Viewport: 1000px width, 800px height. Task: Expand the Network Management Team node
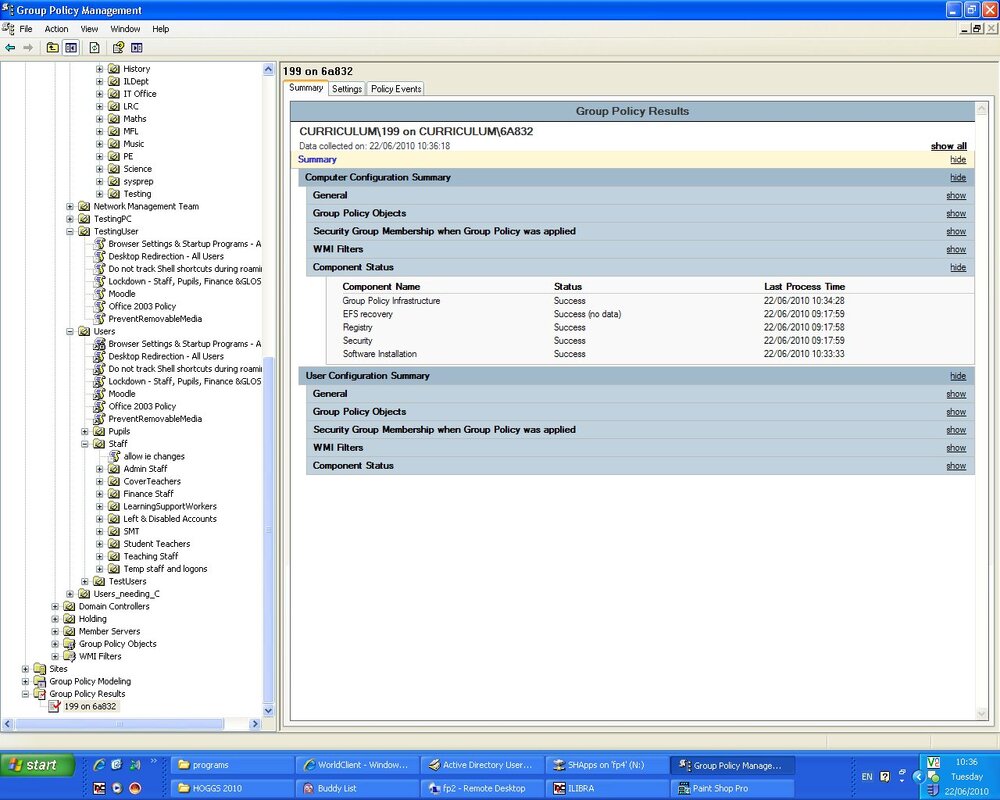[70, 207]
